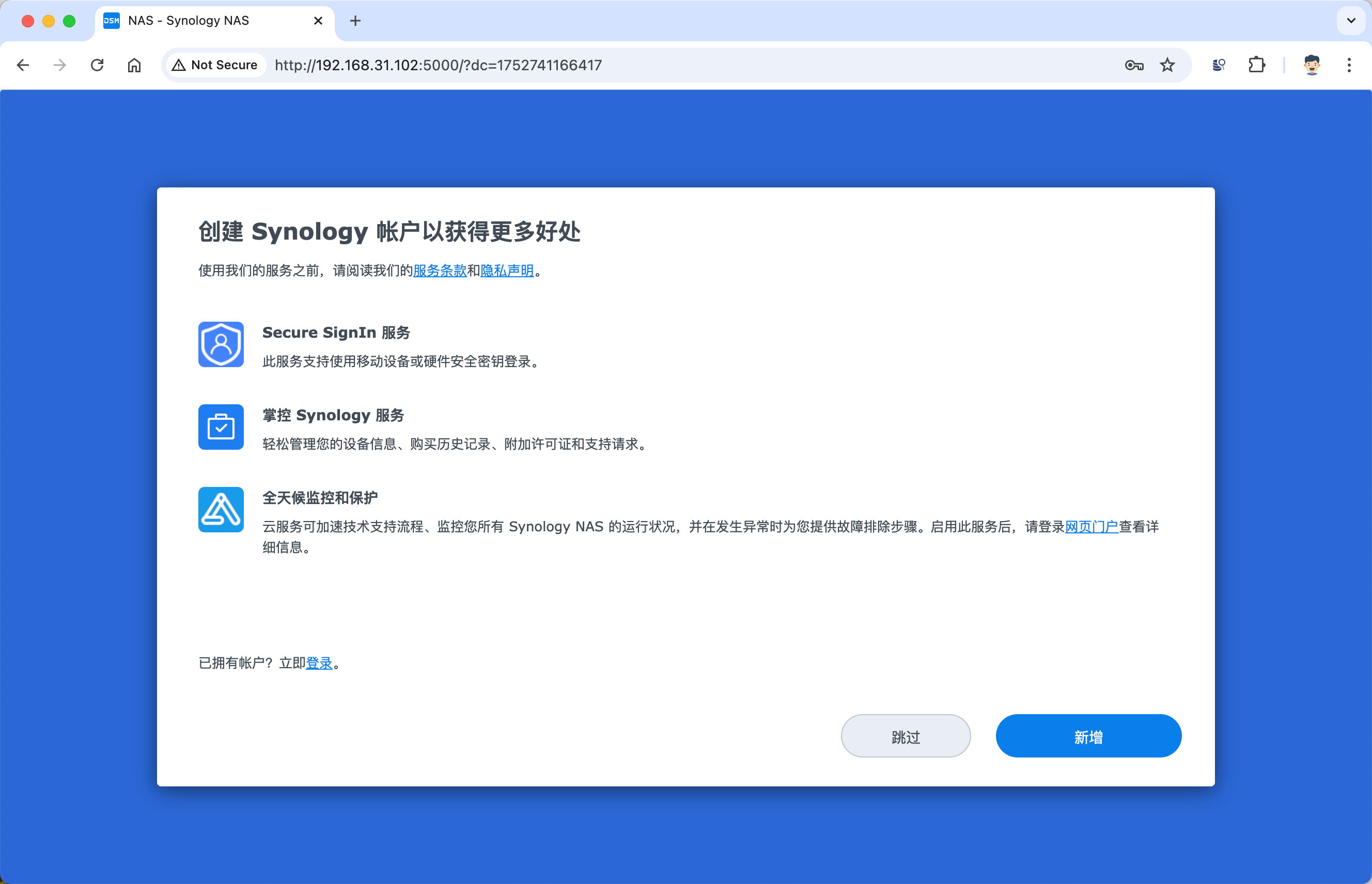Focus the address bar URL
Image resolution: width=1372 pixels, height=884 pixels.
coord(438,65)
